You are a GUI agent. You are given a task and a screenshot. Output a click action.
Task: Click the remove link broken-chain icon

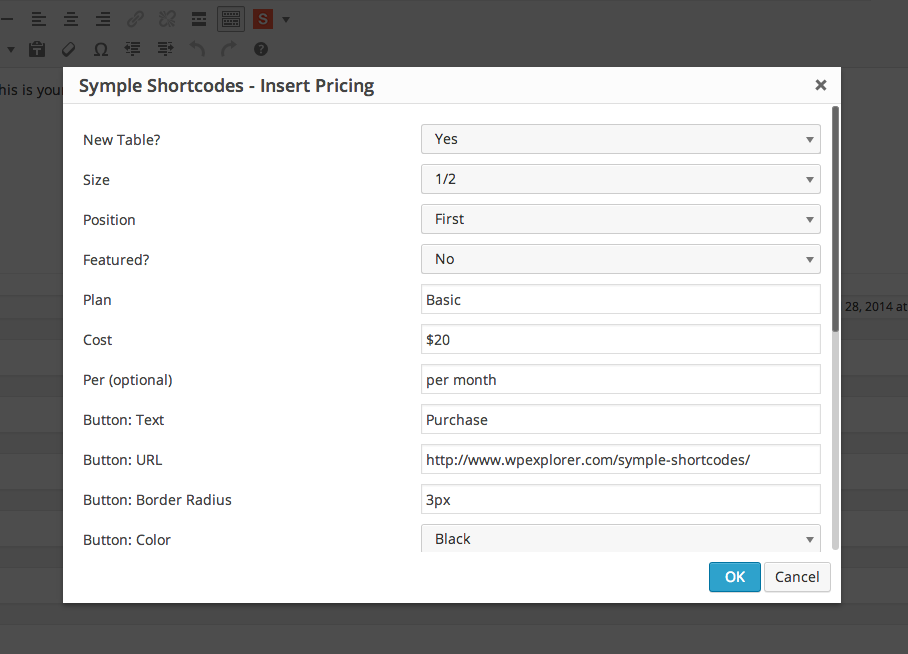tap(167, 19)
